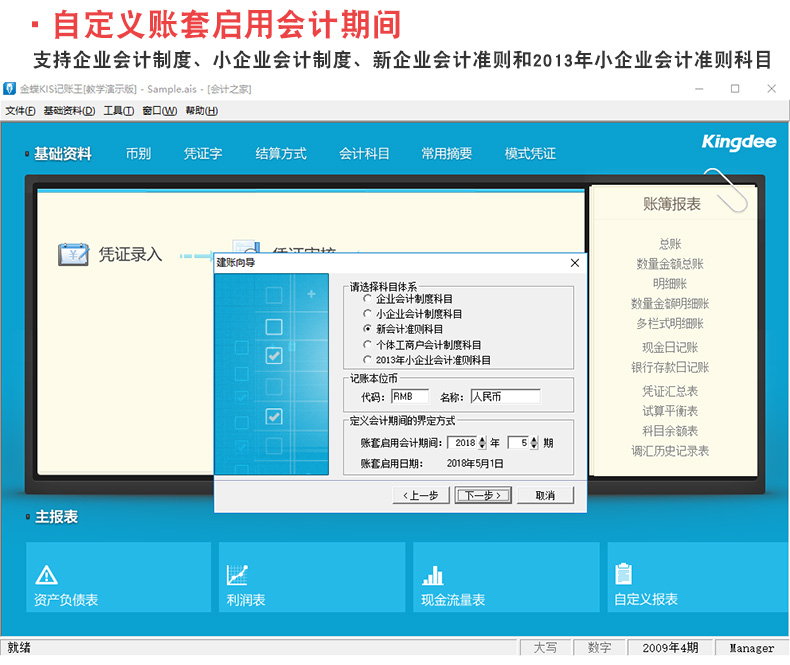Viewport: 790px width, 665px height.
Task: Click the year spinner arrows beside 2018
Action: click(483, 442)
